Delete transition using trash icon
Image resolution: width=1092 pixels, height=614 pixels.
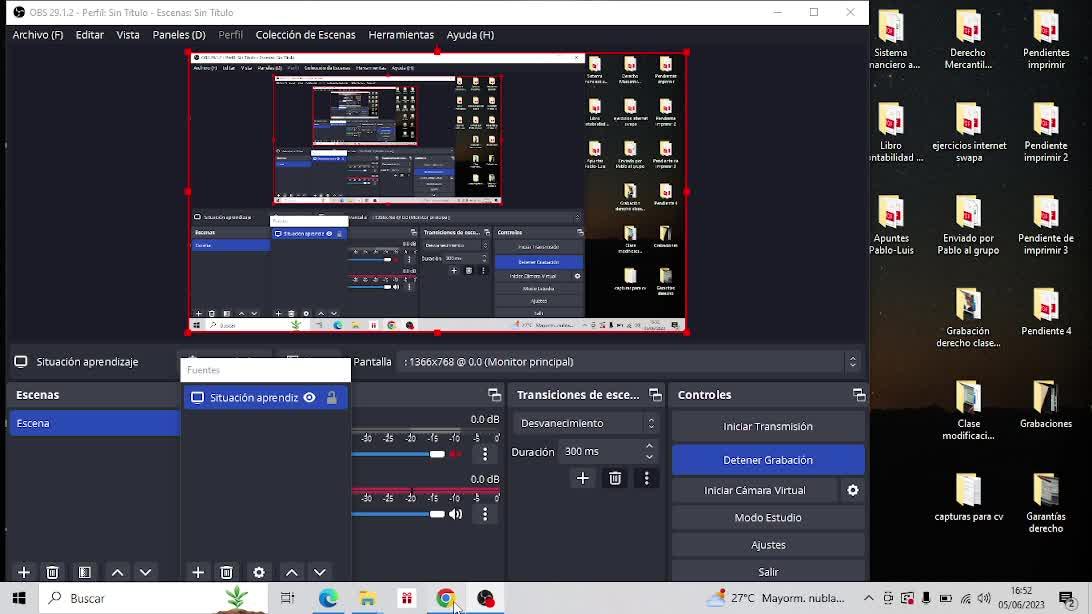point(615,478)
